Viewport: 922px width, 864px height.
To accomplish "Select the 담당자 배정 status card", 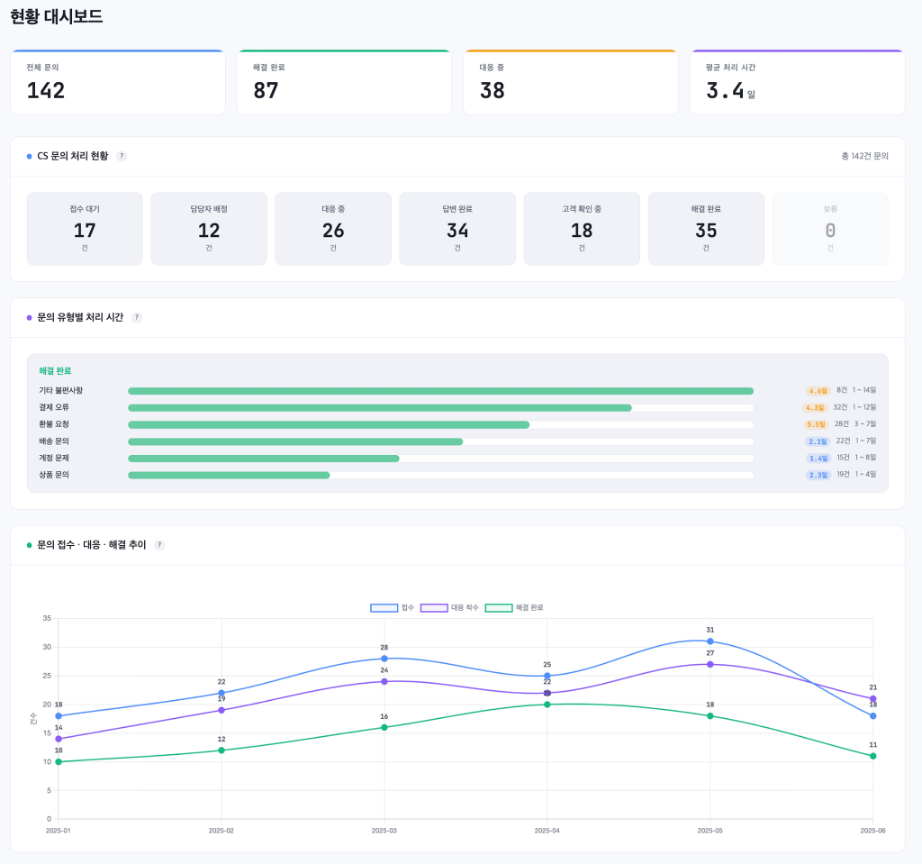I will point(209,229).
